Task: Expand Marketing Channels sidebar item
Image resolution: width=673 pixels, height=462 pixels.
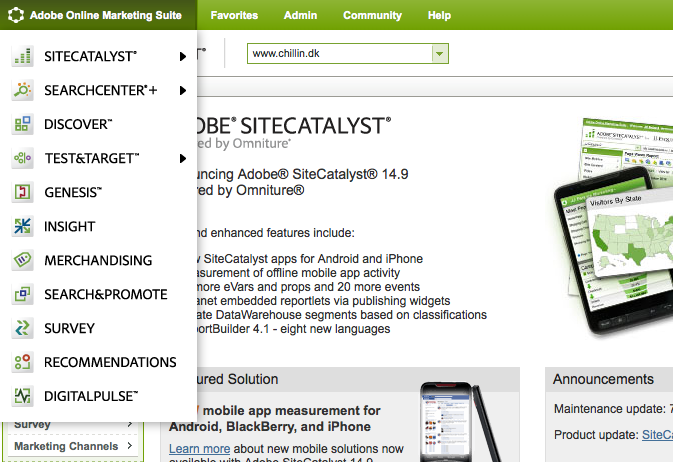Action: pyautogui.click(x=73, y=446)
